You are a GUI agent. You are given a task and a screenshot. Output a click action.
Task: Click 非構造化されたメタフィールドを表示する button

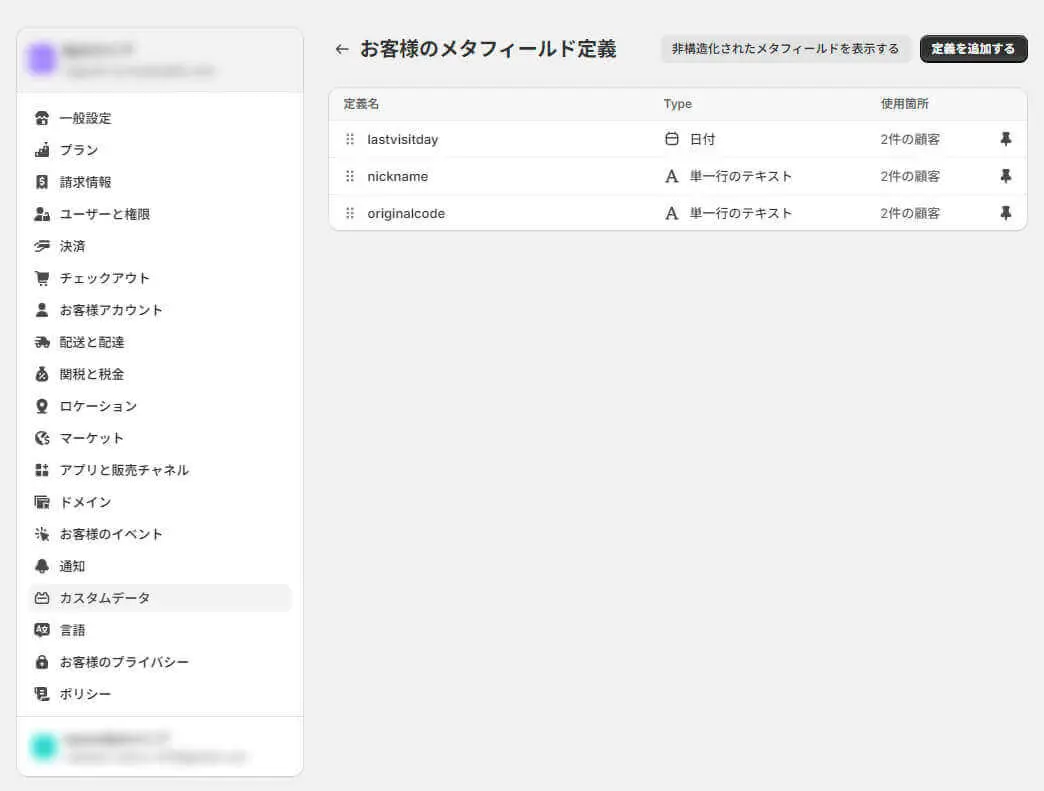[785, 49]
